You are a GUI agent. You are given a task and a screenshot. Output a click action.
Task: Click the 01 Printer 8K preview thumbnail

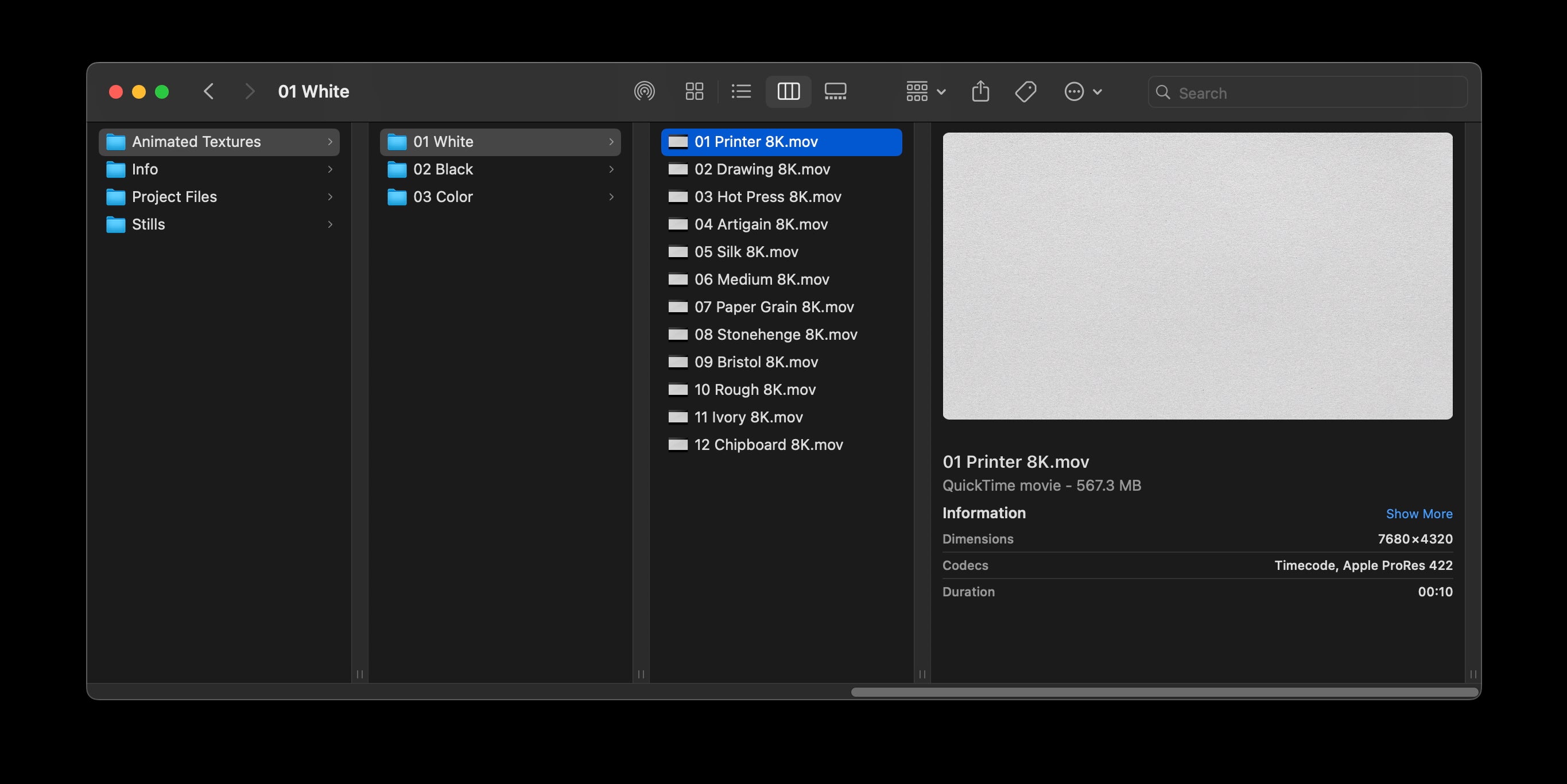[1197, 276]
